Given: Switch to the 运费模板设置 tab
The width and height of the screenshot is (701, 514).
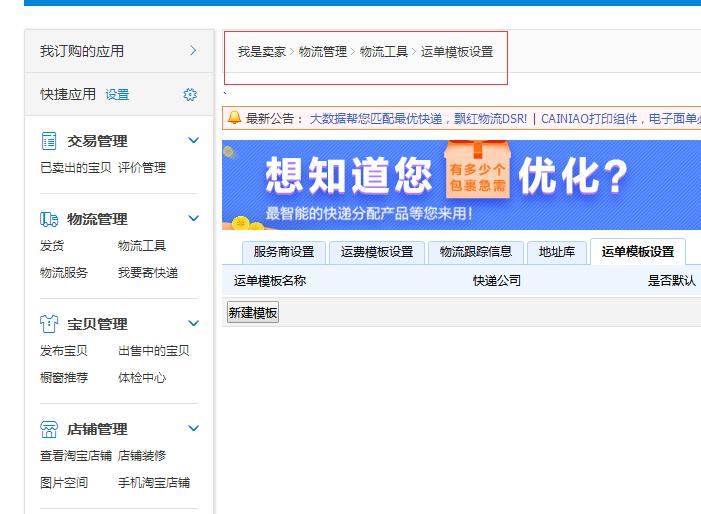Looking at the screenshot, I should [377, 252].
